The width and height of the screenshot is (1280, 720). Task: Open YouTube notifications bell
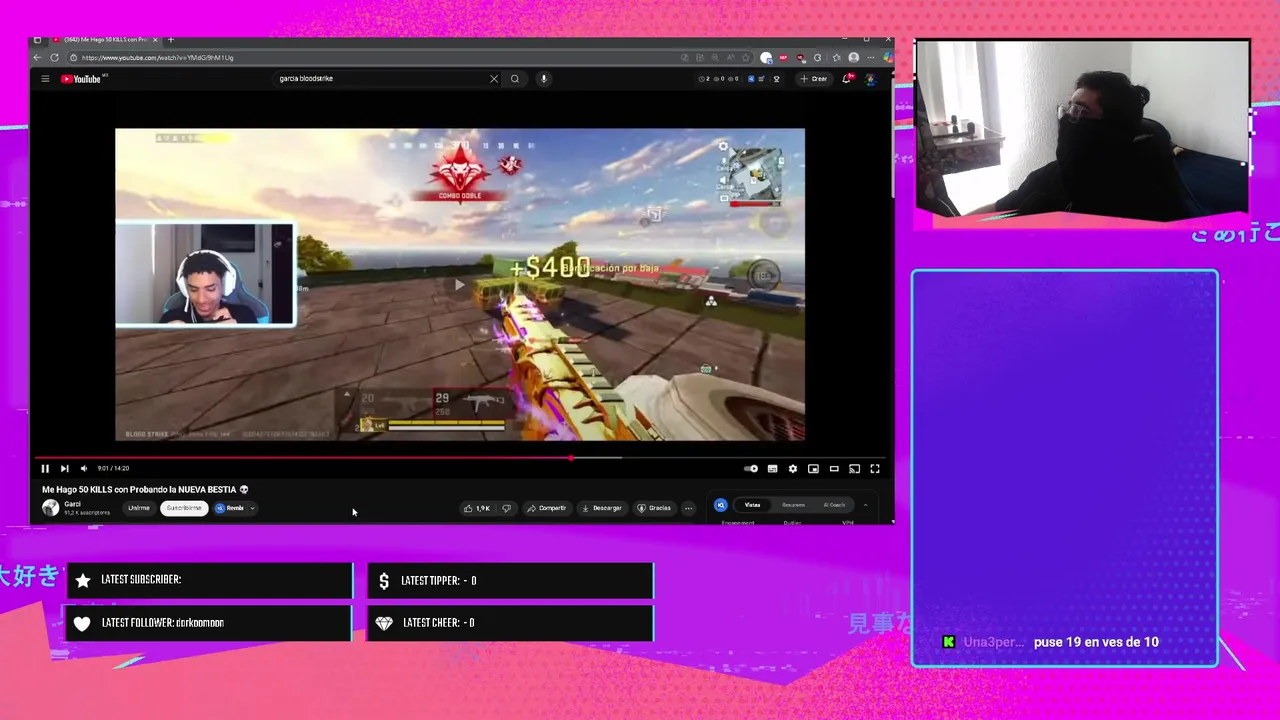[x=847, y=79]
